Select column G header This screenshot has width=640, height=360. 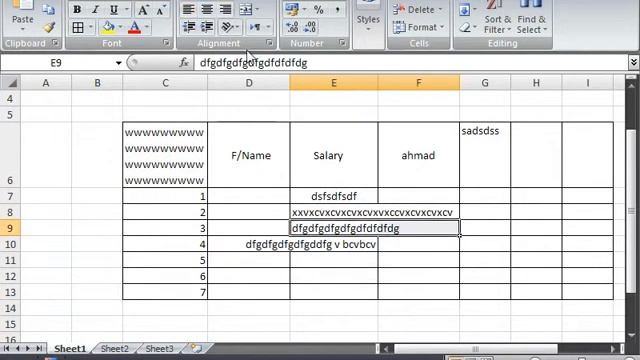(x=485, y=83)
